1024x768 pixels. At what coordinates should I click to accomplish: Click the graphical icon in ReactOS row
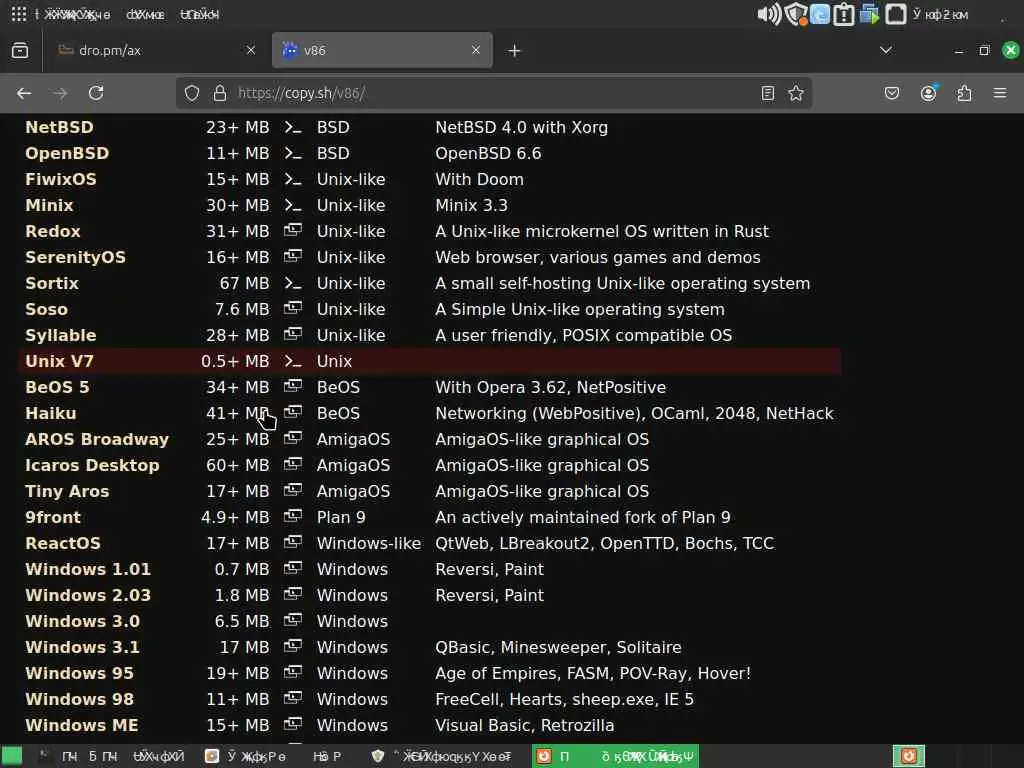pos(293,542)
